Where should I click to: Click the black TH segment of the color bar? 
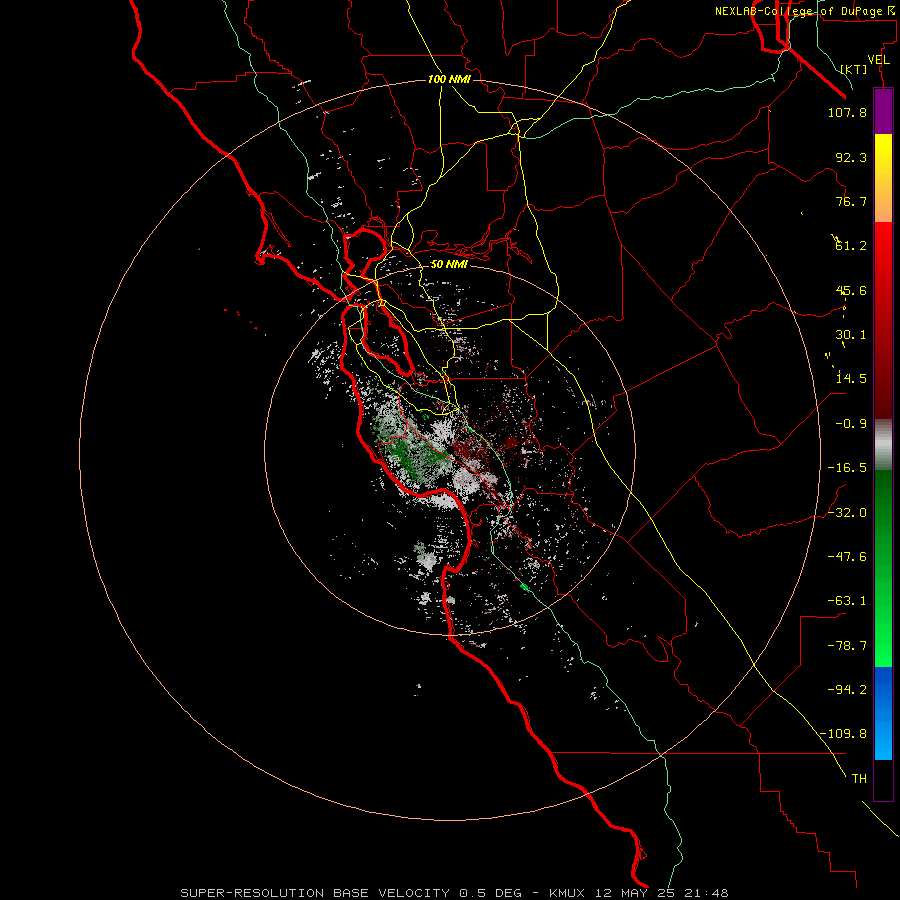tap(883, 780)
